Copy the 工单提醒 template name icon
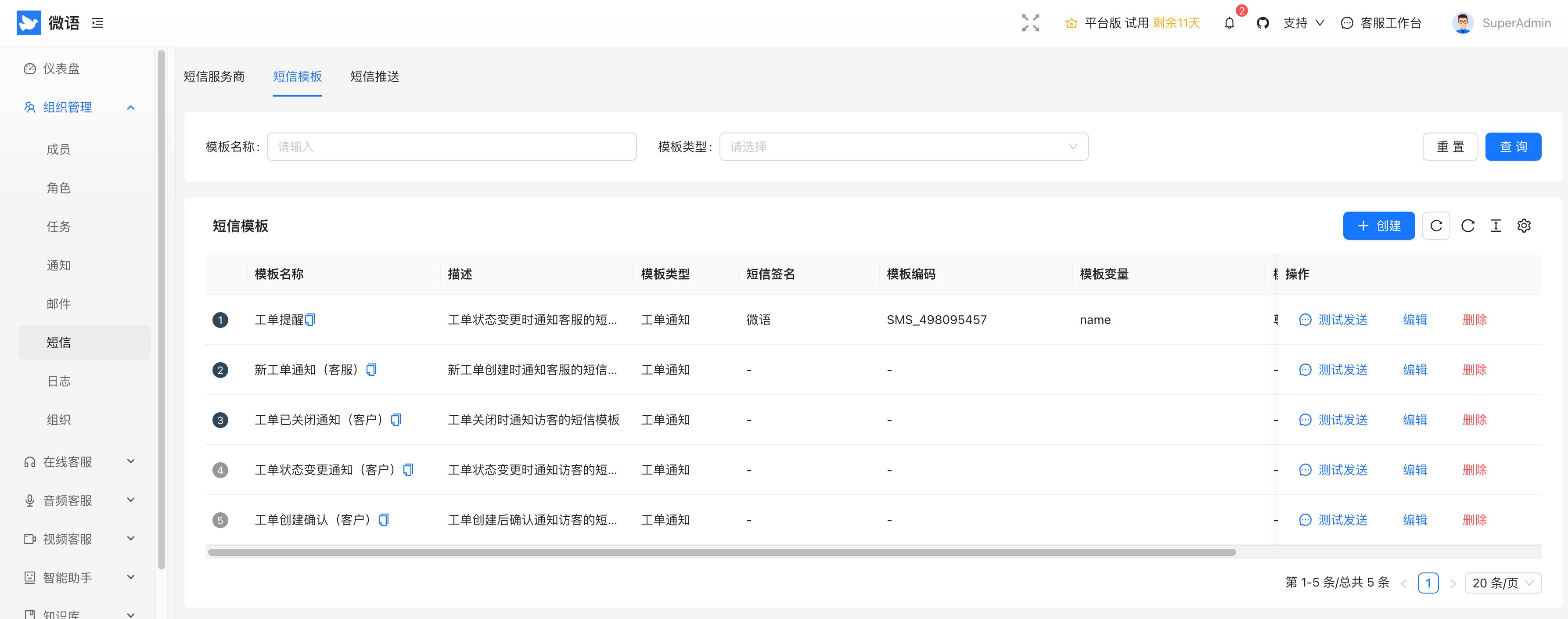 pos(310,320)
